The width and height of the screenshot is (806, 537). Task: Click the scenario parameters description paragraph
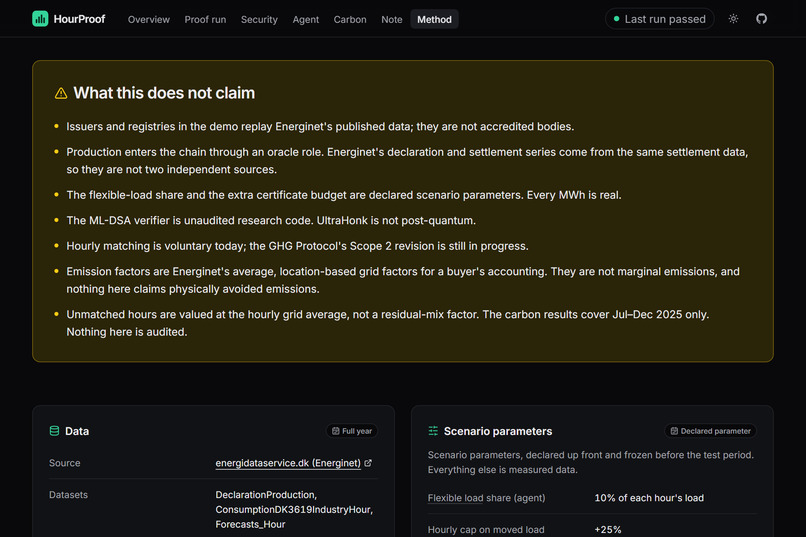591,462
